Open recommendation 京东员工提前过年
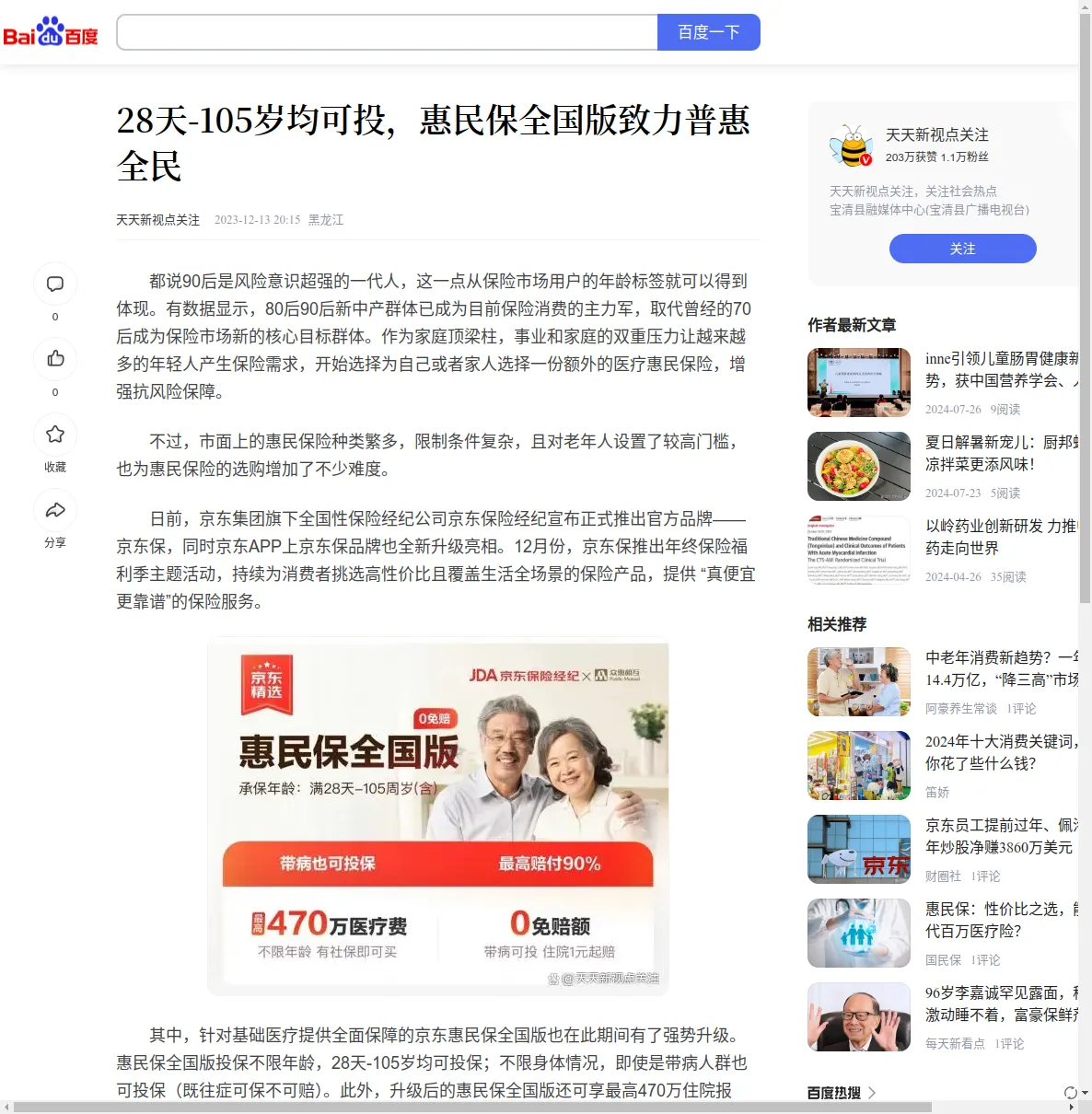 [x=1002, y=836]
